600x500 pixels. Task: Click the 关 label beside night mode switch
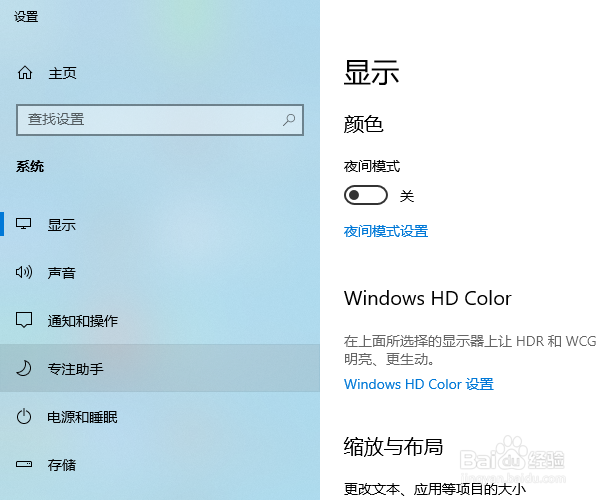[x=407, y=196]
